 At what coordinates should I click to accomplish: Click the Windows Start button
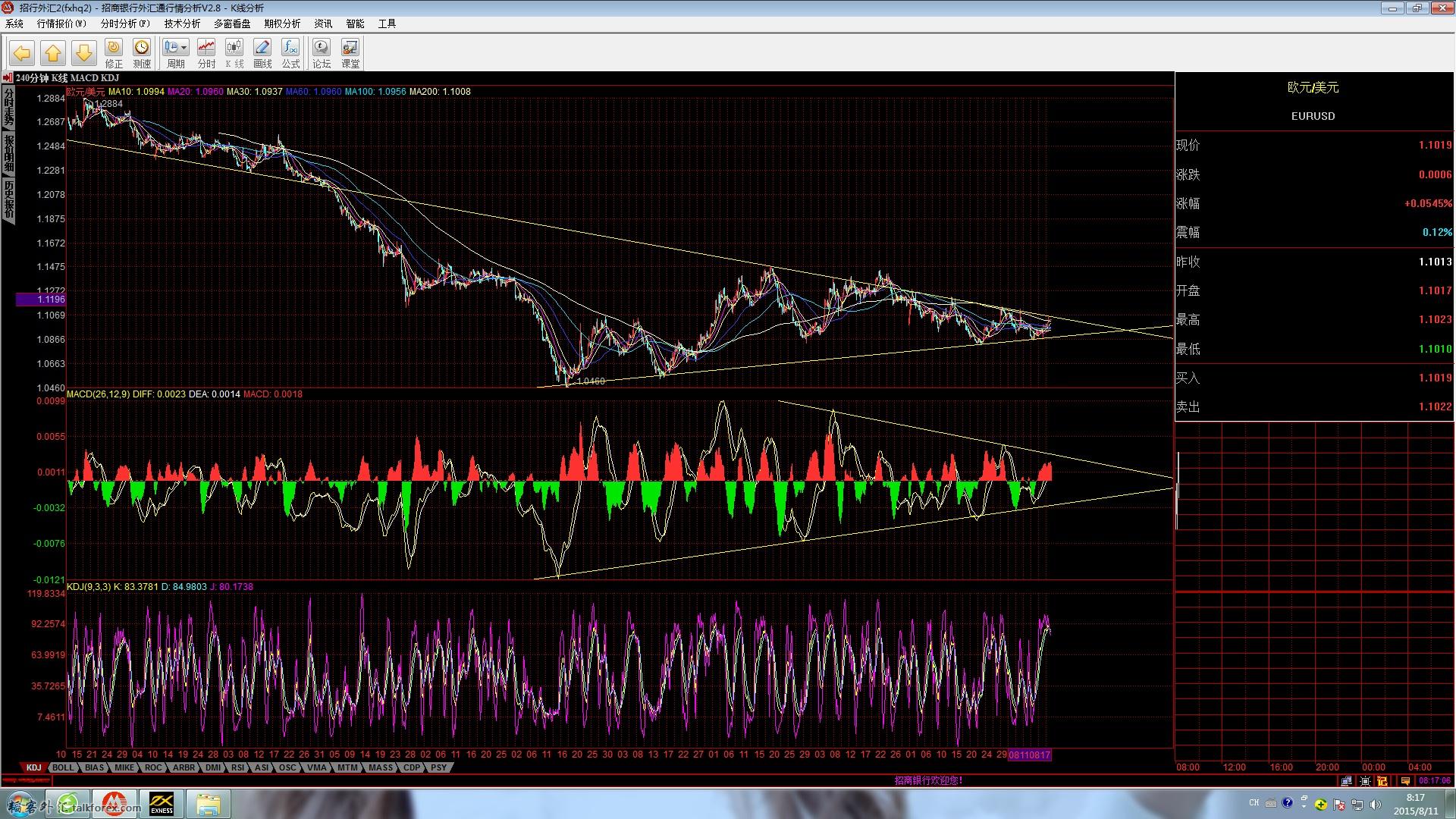click(x=20, y=804)
